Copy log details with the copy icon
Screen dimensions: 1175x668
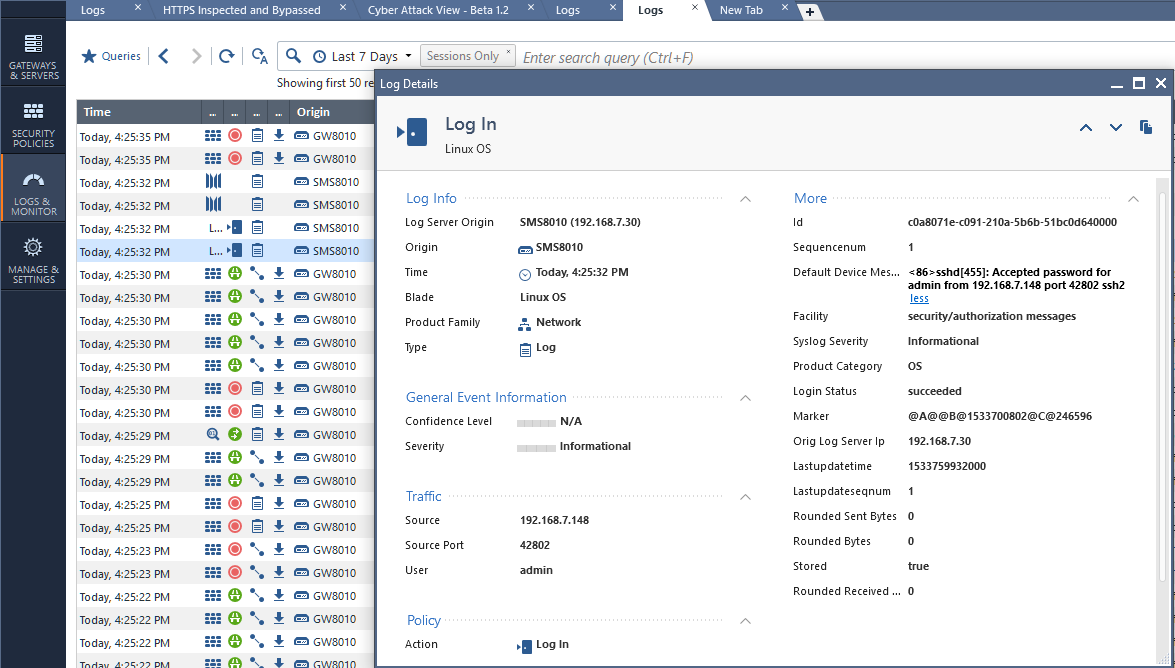click(1146, 127)
